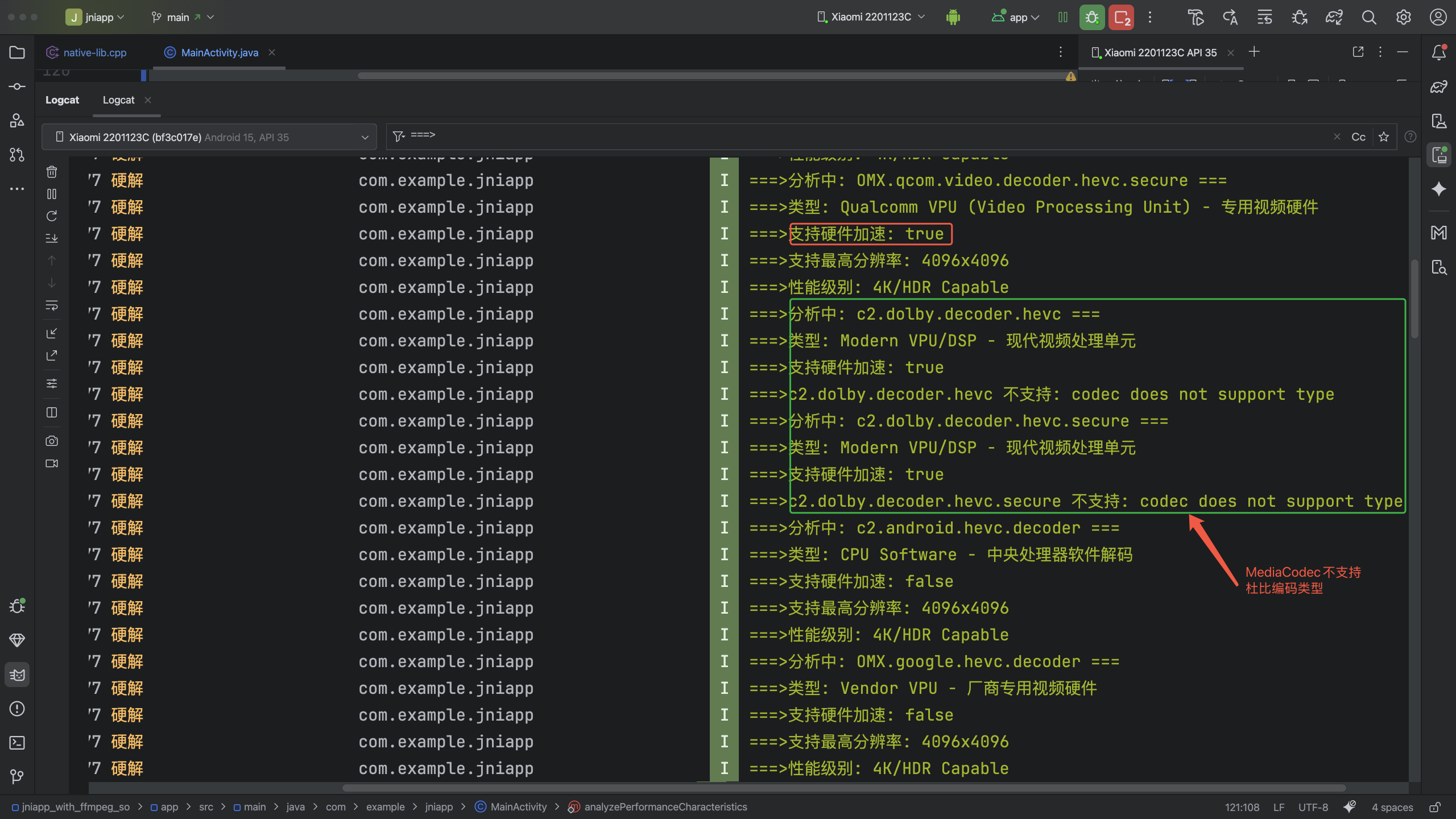Restart logcat with refresh icon
This screenshot has width=1456, height=819.
coord(52,216)
